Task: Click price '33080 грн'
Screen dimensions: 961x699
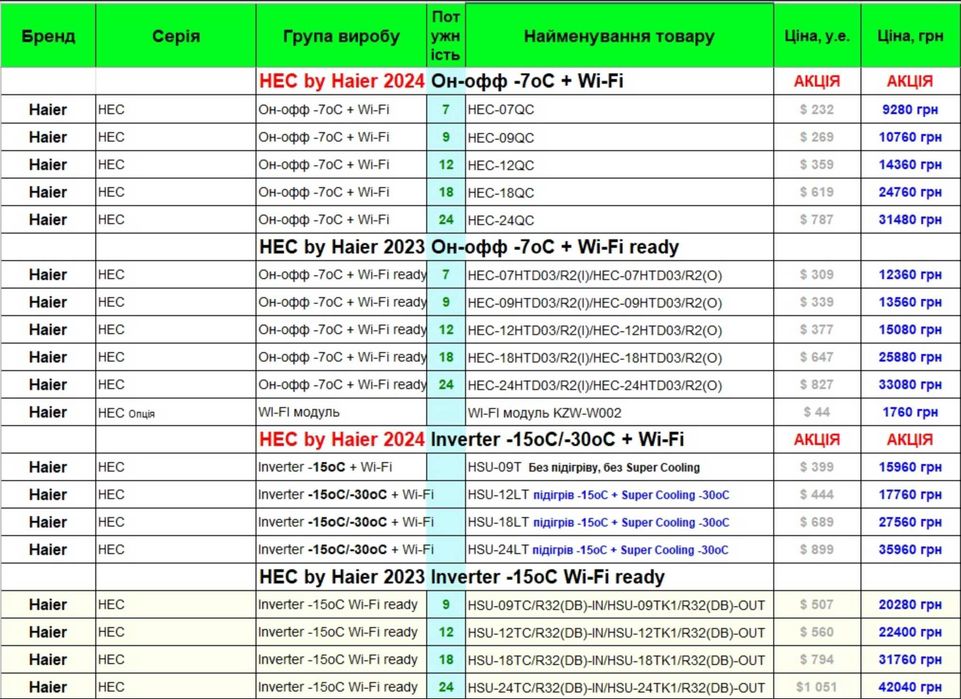Action: 910,385
